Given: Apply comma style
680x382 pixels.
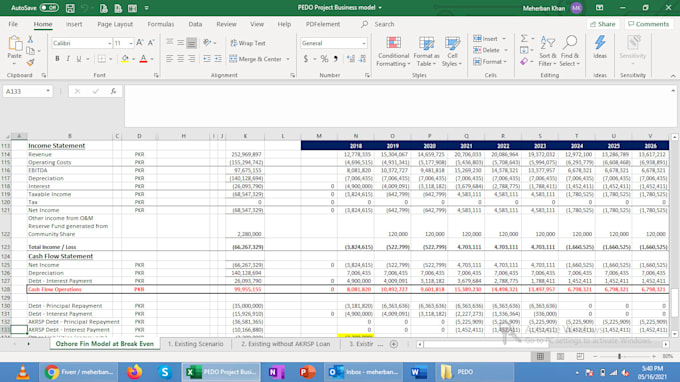Looking at the screenshot, I should [335, 59].
